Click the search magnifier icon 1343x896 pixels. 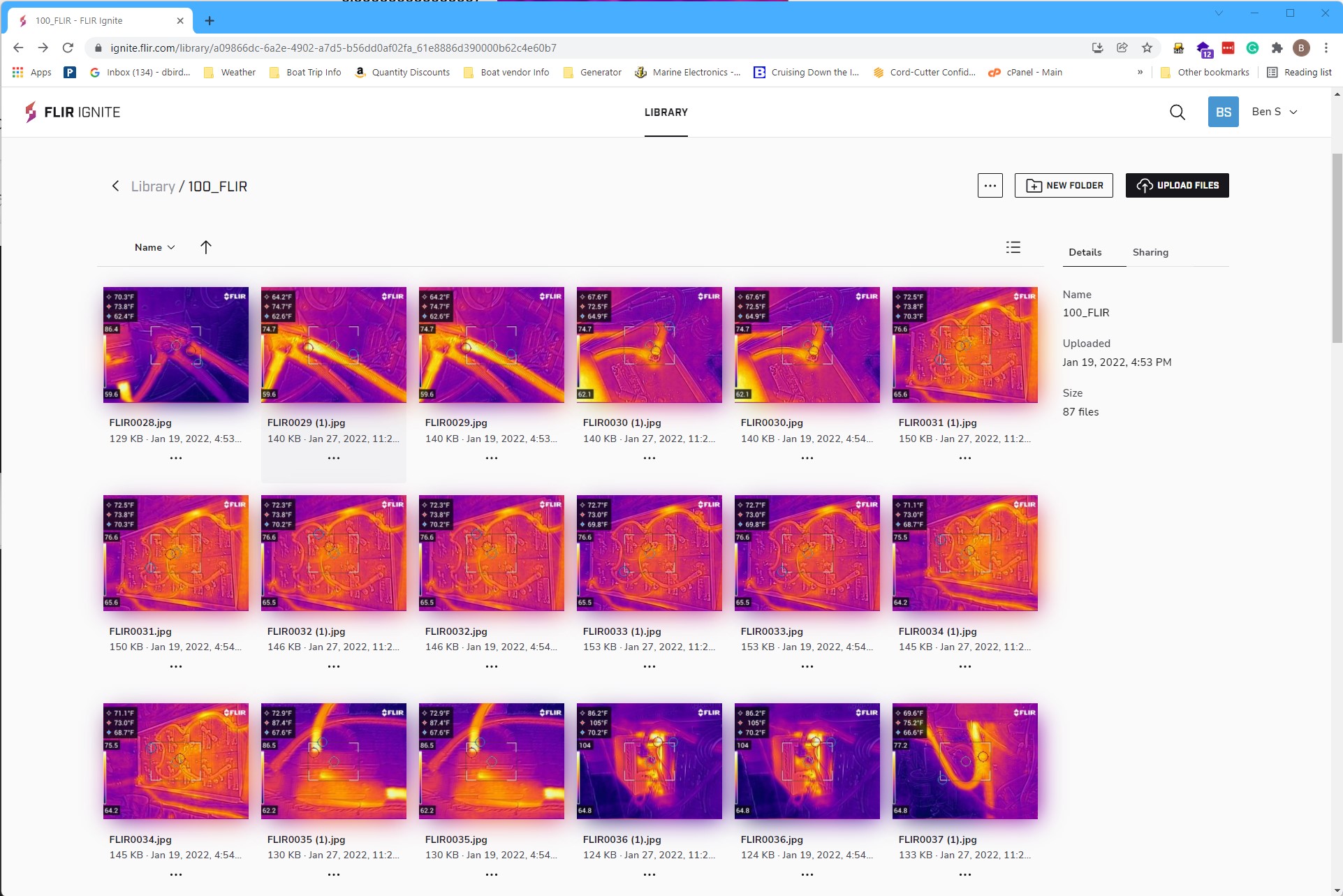(1177, 112)
